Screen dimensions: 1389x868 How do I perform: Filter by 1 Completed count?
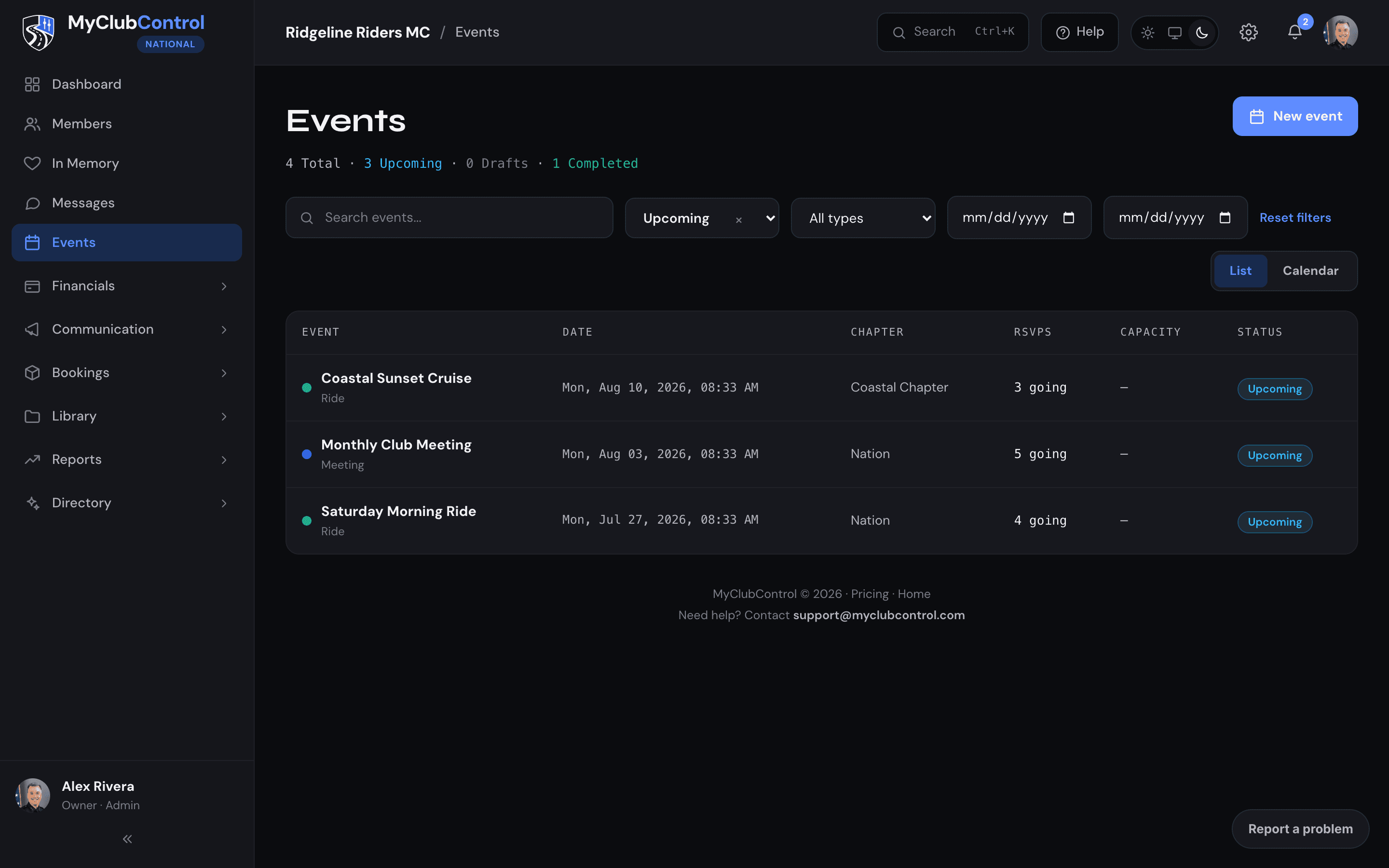[x=595, y=163]
